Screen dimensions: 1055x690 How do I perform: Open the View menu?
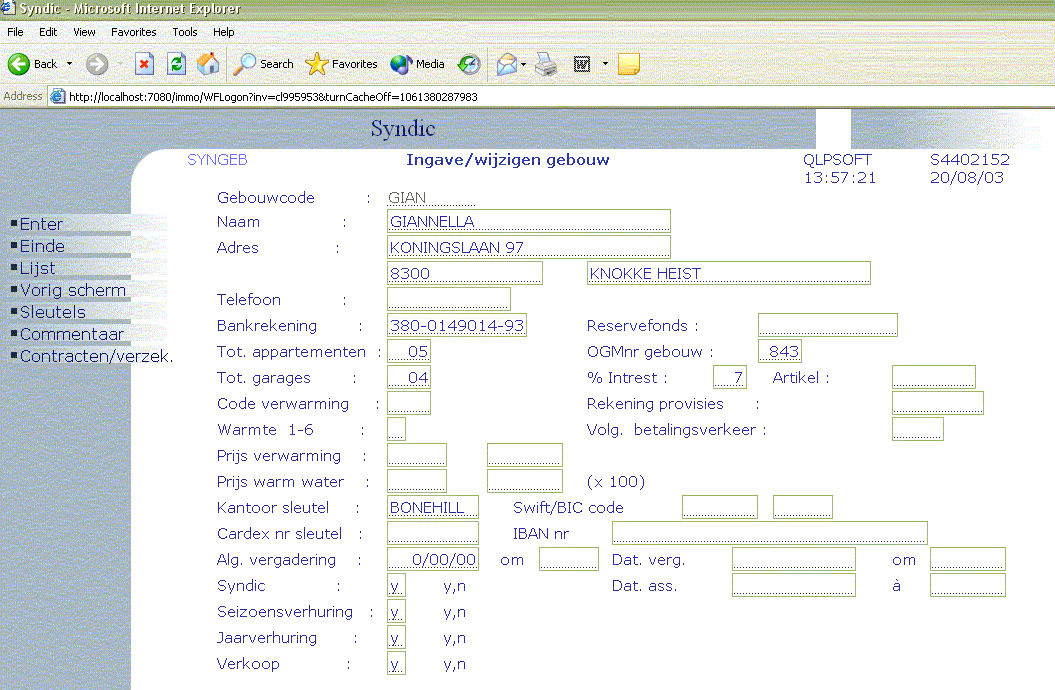(84, 32)
